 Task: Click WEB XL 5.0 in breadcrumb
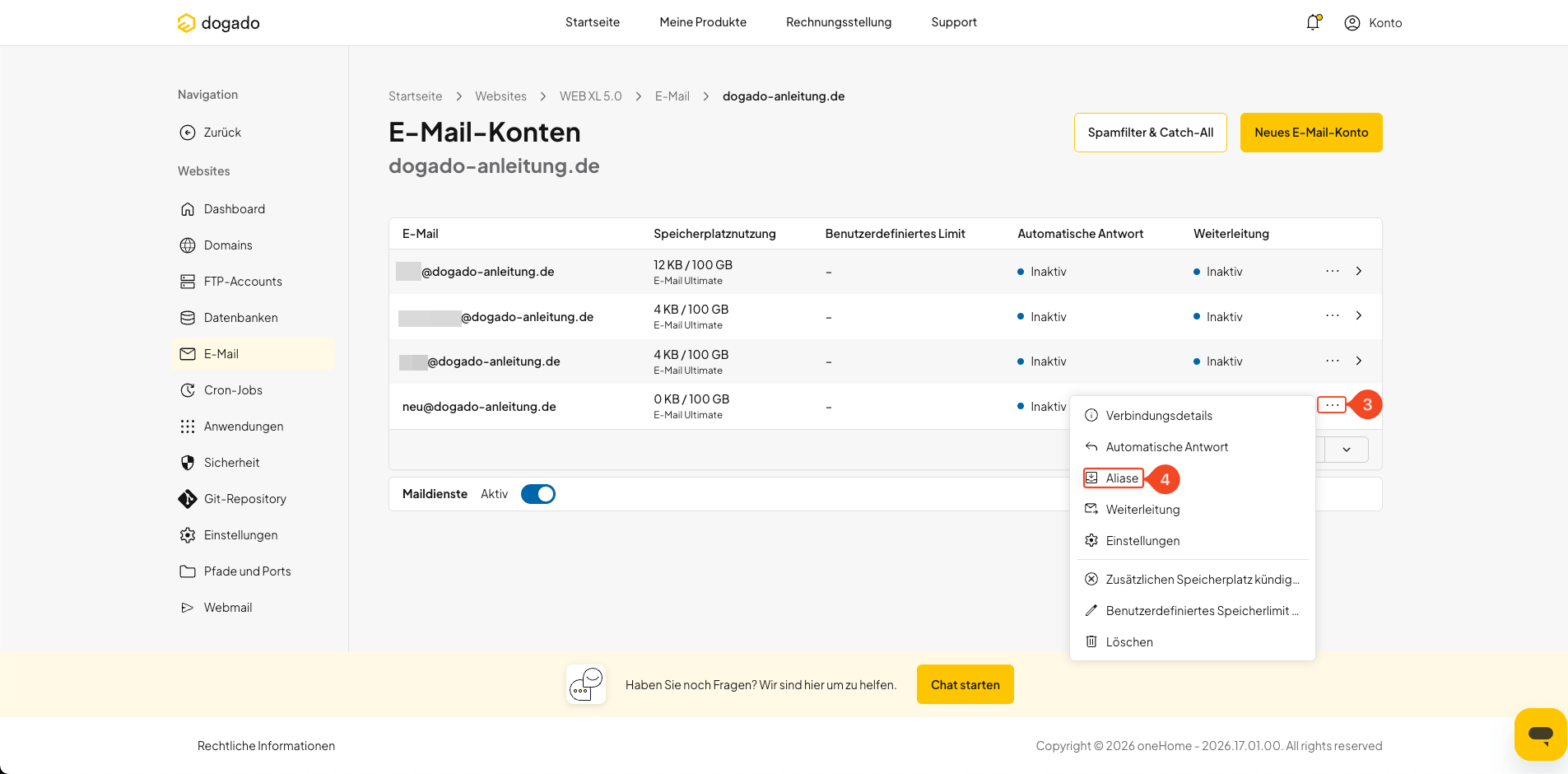click(591, 96)
